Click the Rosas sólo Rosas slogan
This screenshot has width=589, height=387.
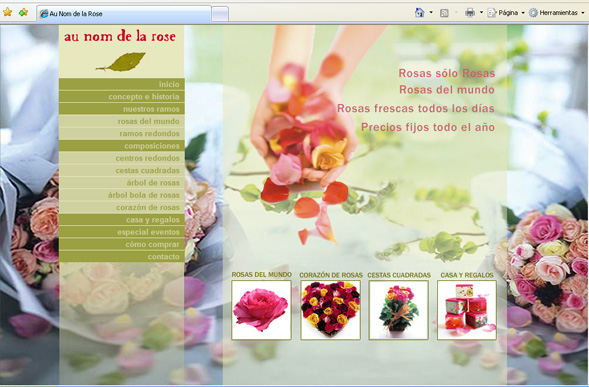click(x=447, y=73)
